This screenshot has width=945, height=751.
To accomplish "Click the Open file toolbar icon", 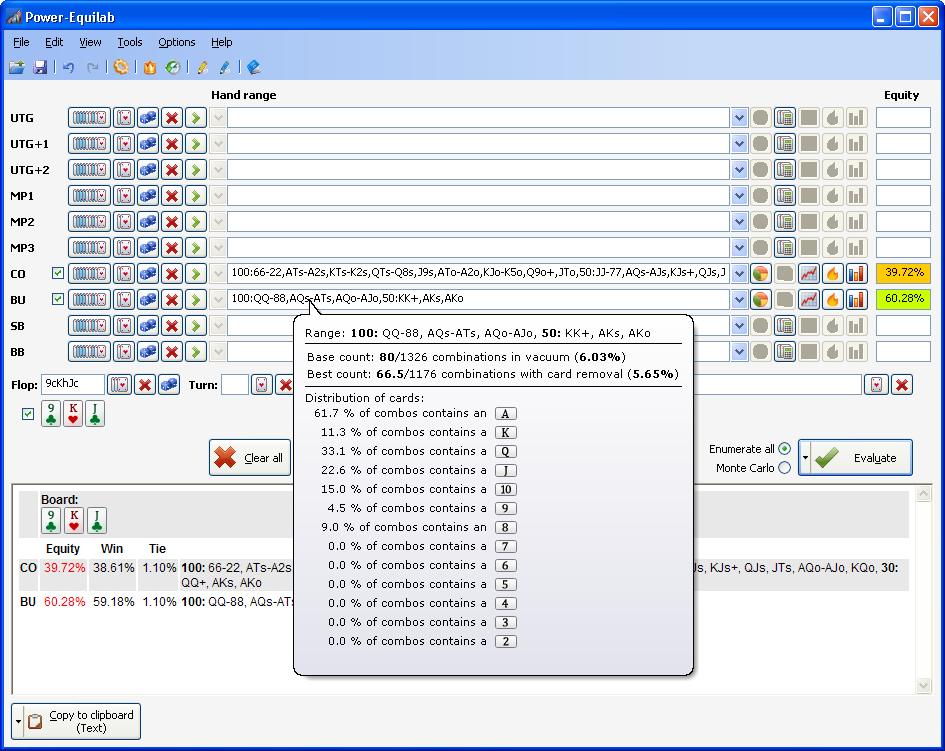I will coord(17,67).
